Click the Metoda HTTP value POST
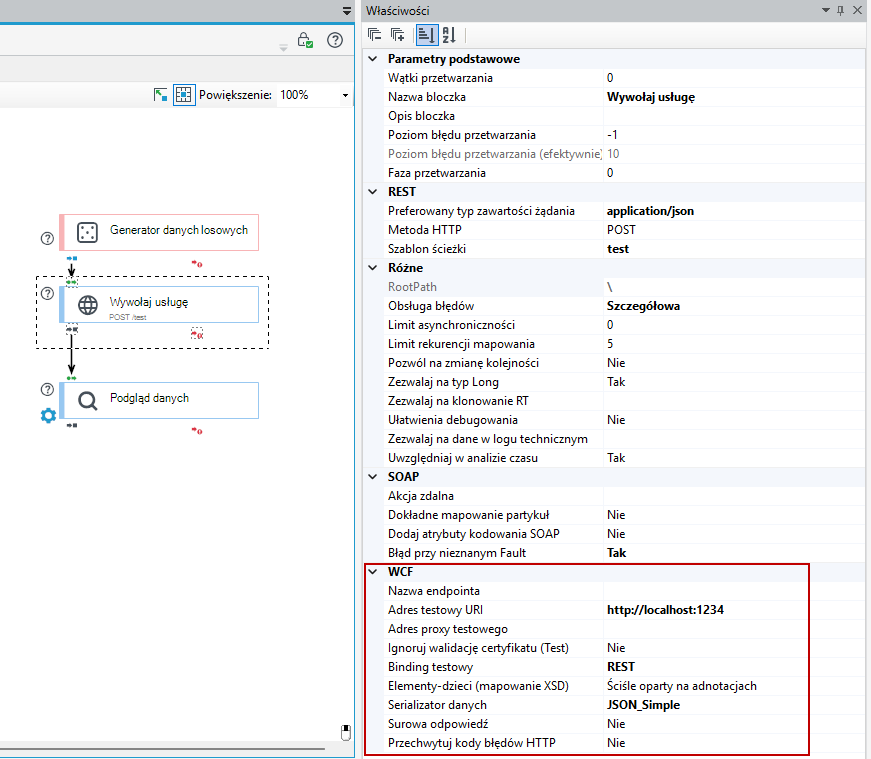The image size is (871, 759). (621, 230)
